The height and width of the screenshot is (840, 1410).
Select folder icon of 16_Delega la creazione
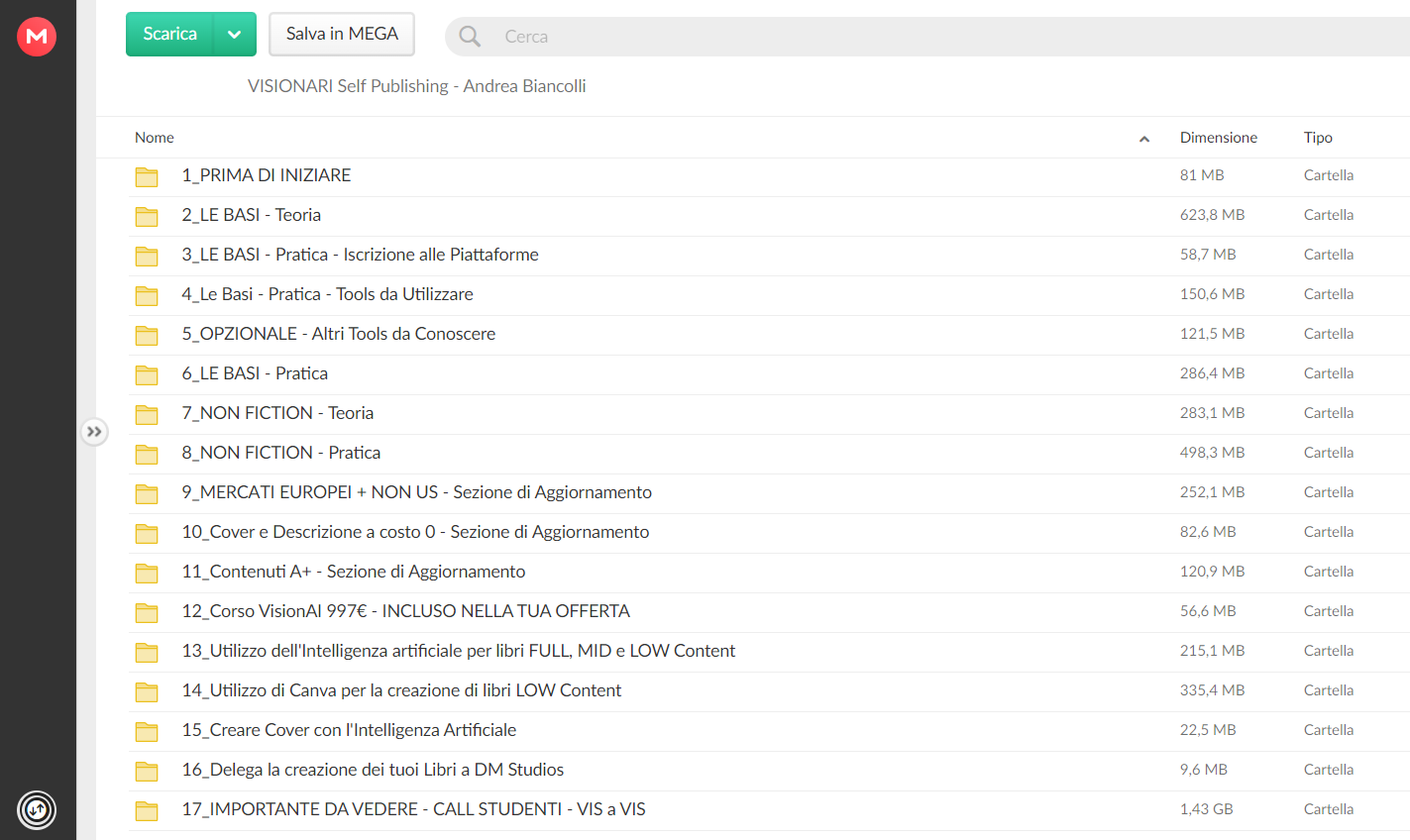(147, 771)
